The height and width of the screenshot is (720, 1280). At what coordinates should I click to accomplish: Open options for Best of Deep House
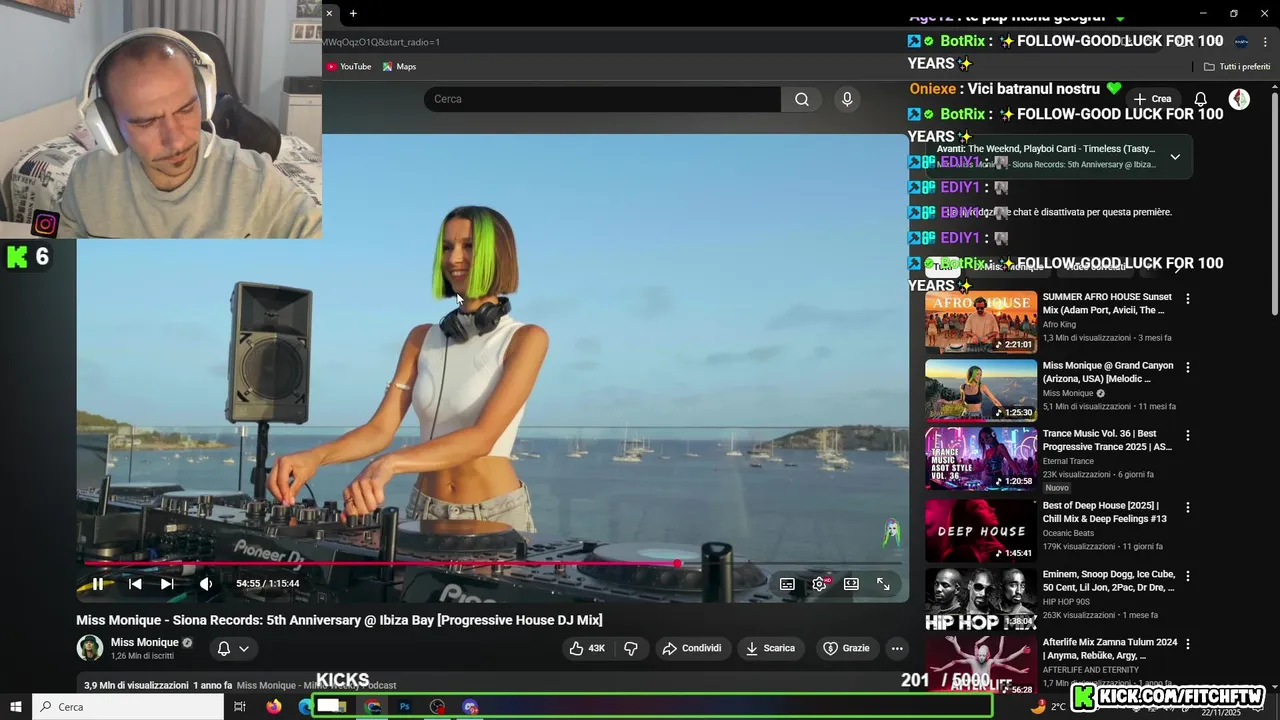click(x=1188, y=507)
